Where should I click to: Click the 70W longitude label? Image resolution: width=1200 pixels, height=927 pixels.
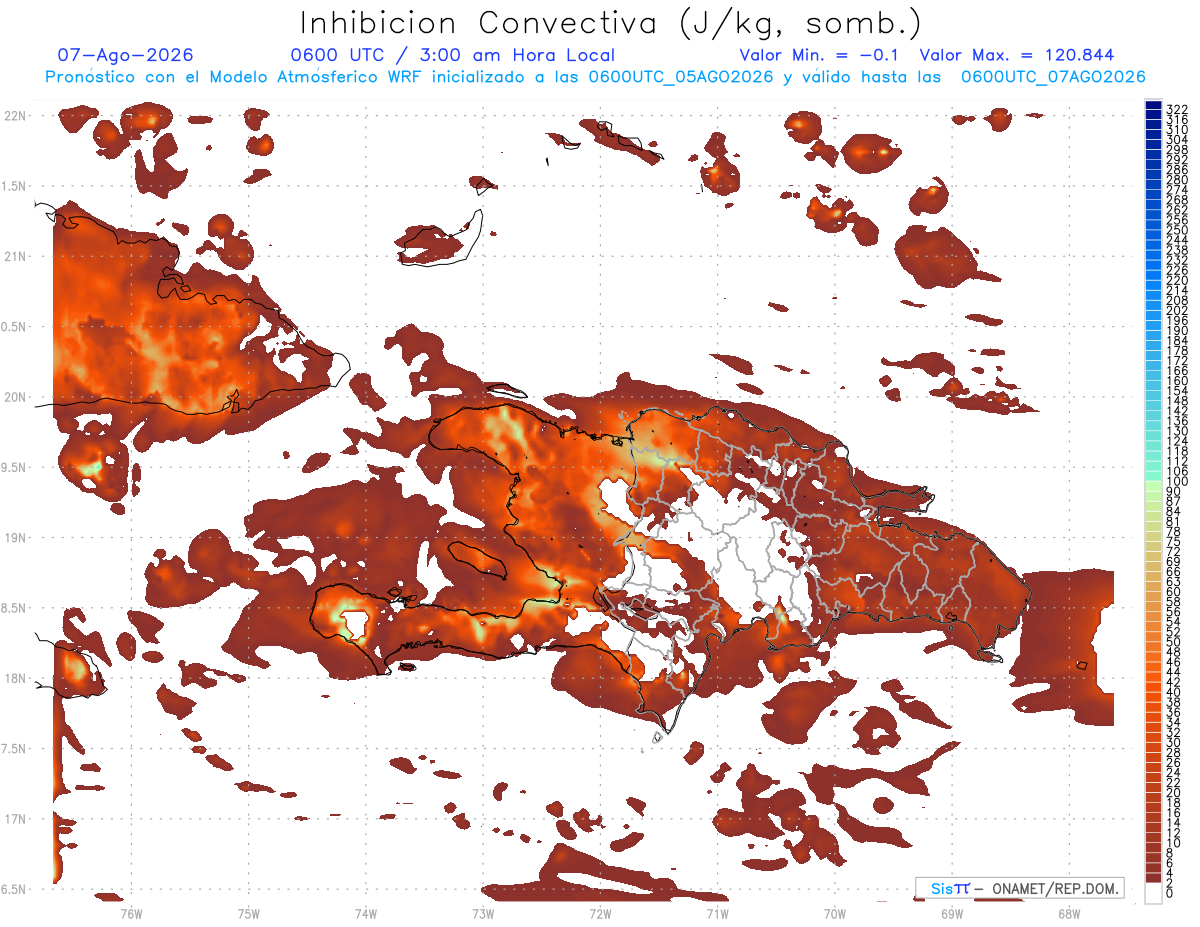(835, 913)
